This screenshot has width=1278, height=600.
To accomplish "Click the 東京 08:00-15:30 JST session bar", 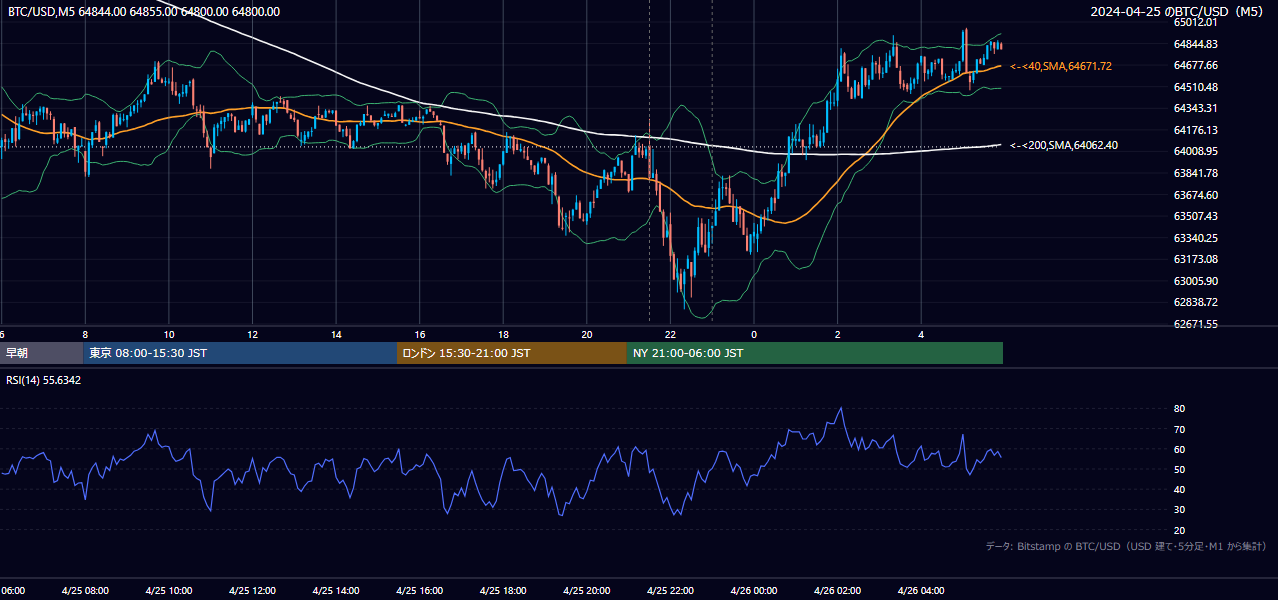I will (x=240, y=353).
